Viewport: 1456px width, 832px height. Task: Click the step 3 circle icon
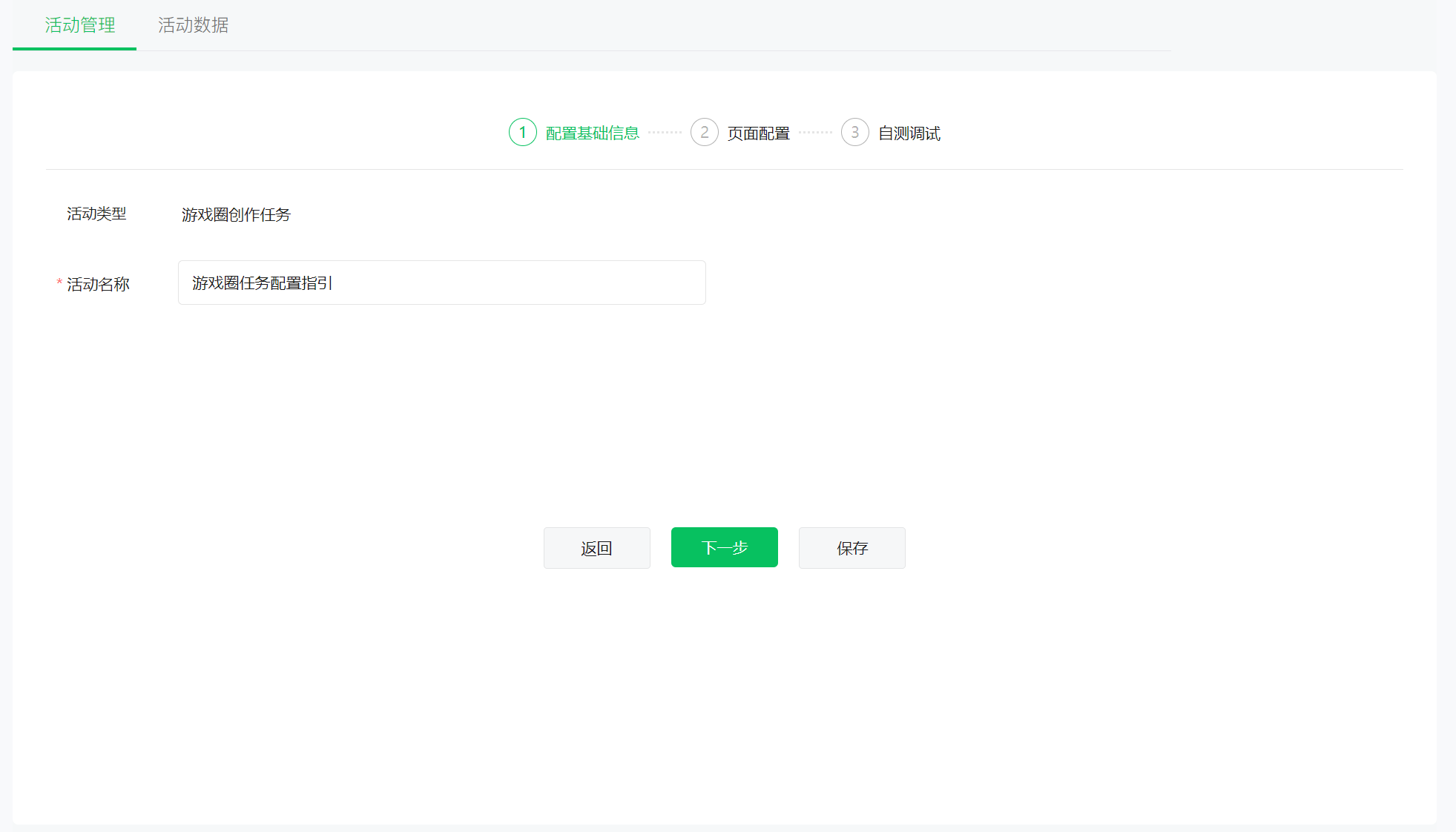coord(855,132)
